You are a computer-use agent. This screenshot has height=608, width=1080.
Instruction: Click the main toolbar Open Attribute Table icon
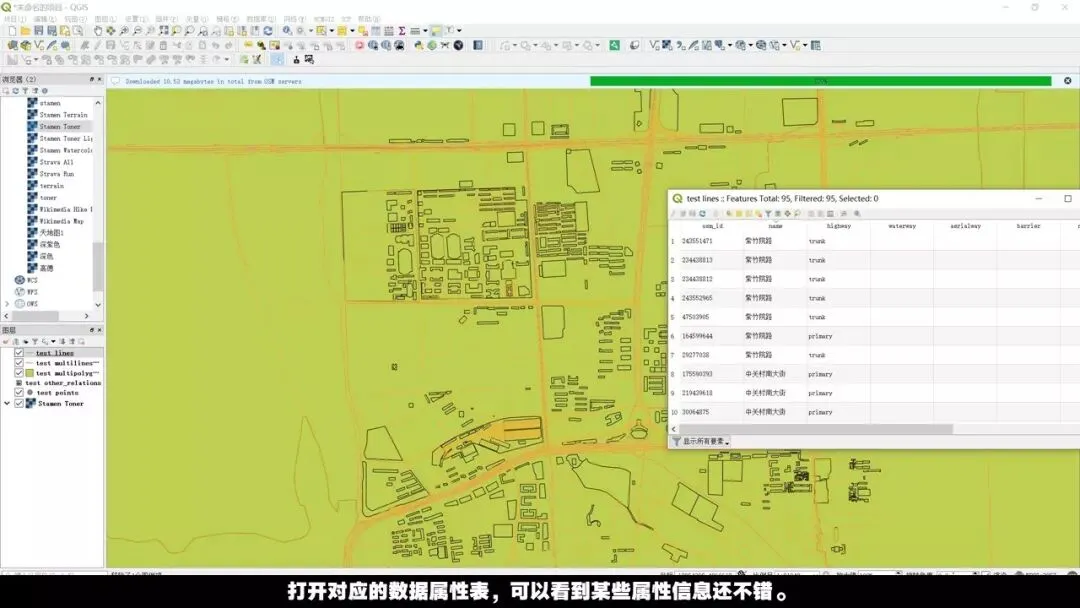[375, 31]
